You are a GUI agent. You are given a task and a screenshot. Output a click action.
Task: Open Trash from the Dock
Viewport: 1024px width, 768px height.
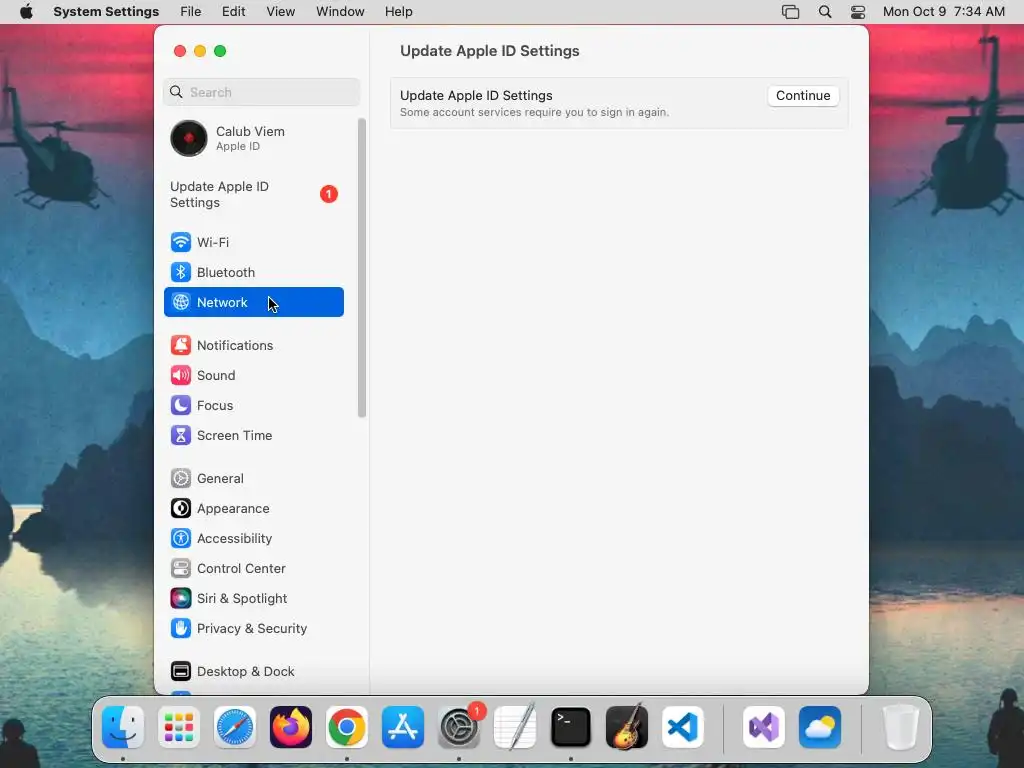click(x=901, y=727)
